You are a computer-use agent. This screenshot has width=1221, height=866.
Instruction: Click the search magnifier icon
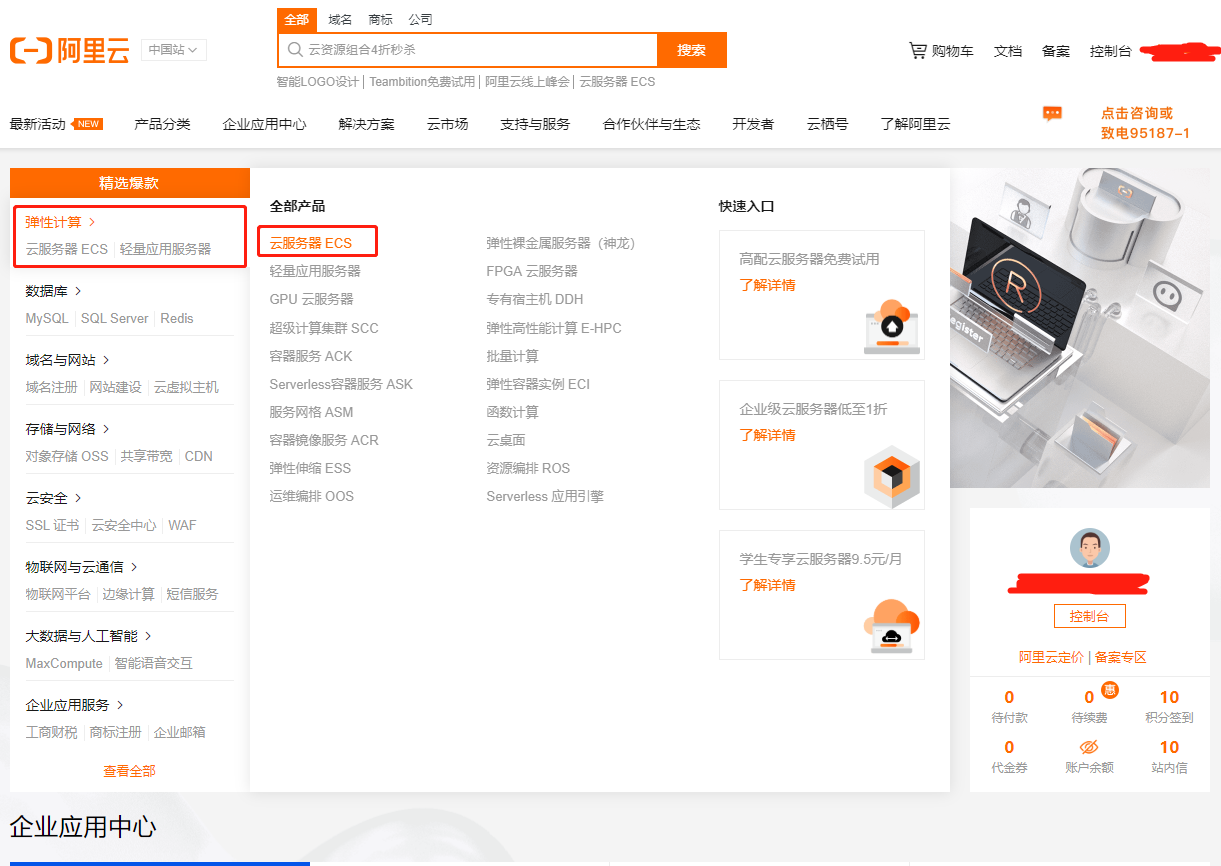(295, 50)
